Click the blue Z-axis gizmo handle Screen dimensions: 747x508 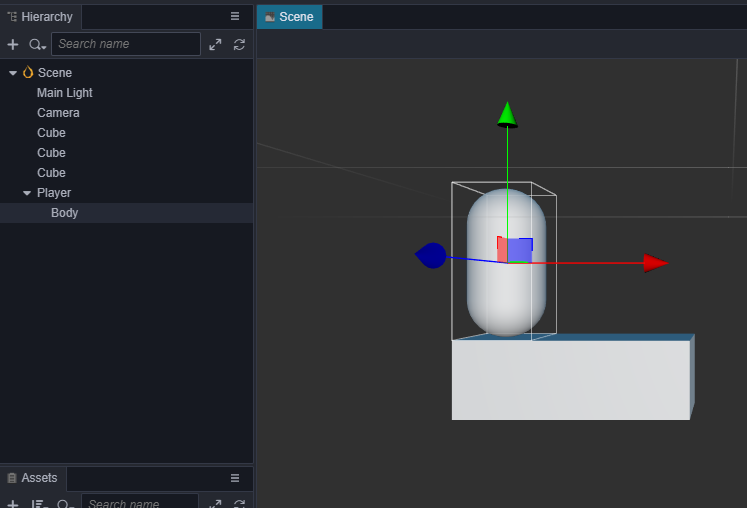tap(431, 255)
